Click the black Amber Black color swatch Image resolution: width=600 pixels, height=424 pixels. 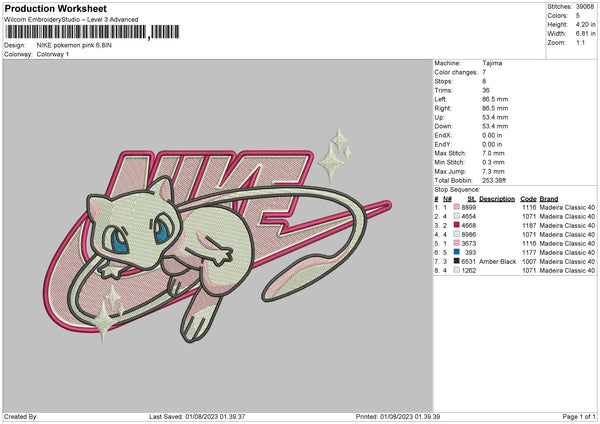[x=457, y=261]
